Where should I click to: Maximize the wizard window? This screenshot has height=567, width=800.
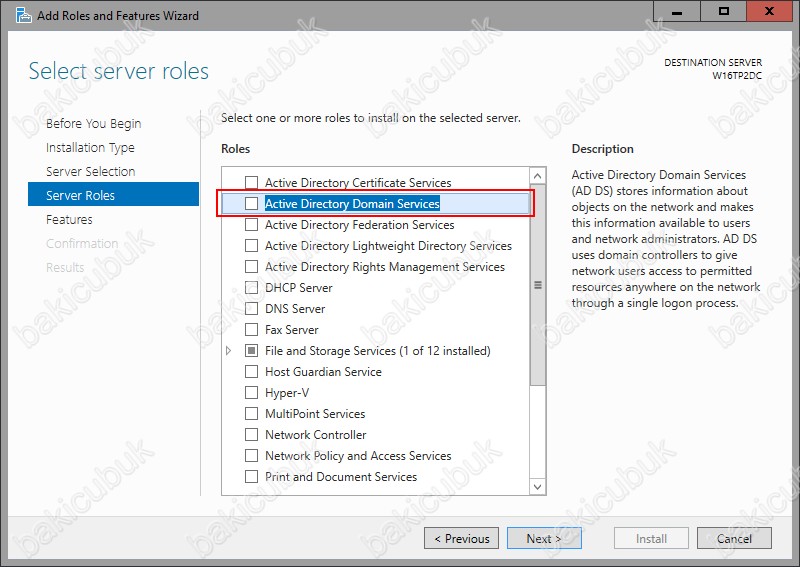tap(723, 11)
